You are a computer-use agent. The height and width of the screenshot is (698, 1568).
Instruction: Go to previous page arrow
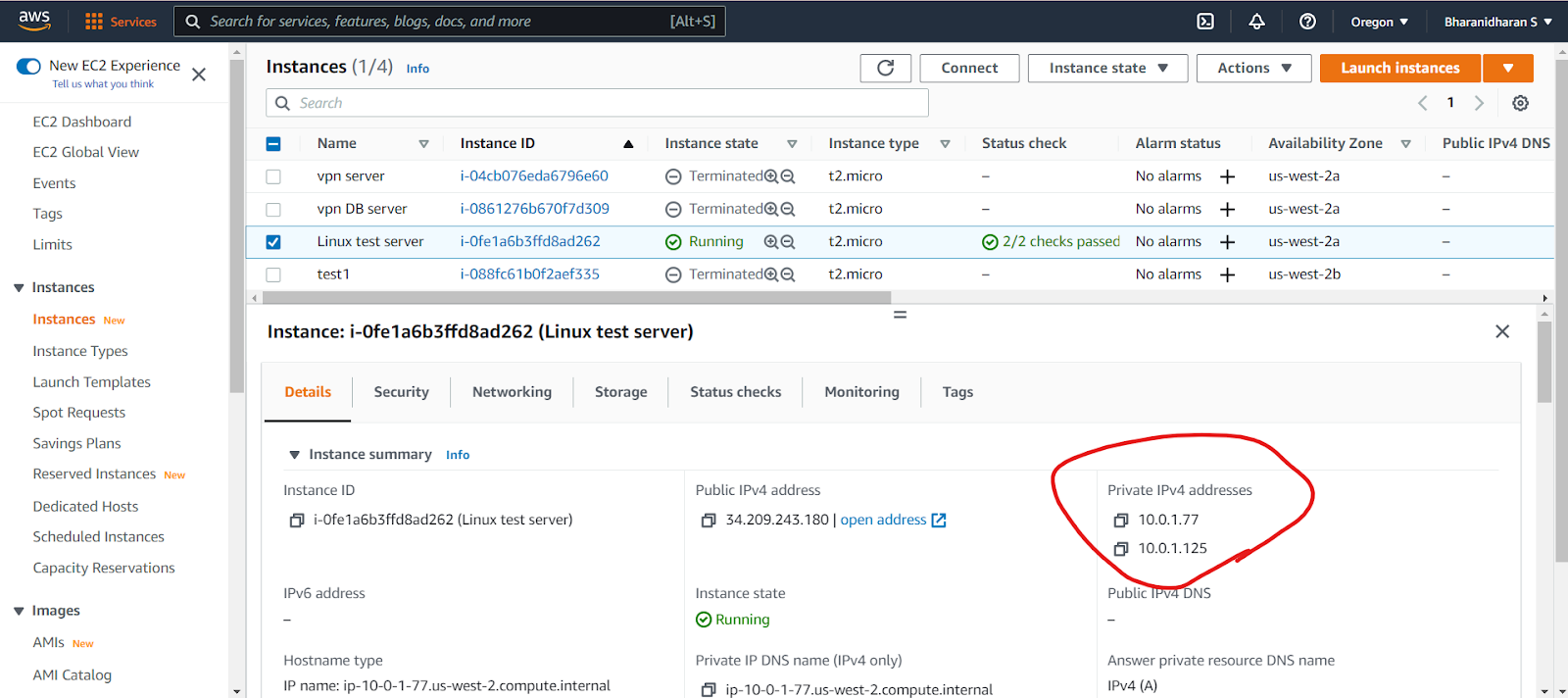coord(1423,103)
